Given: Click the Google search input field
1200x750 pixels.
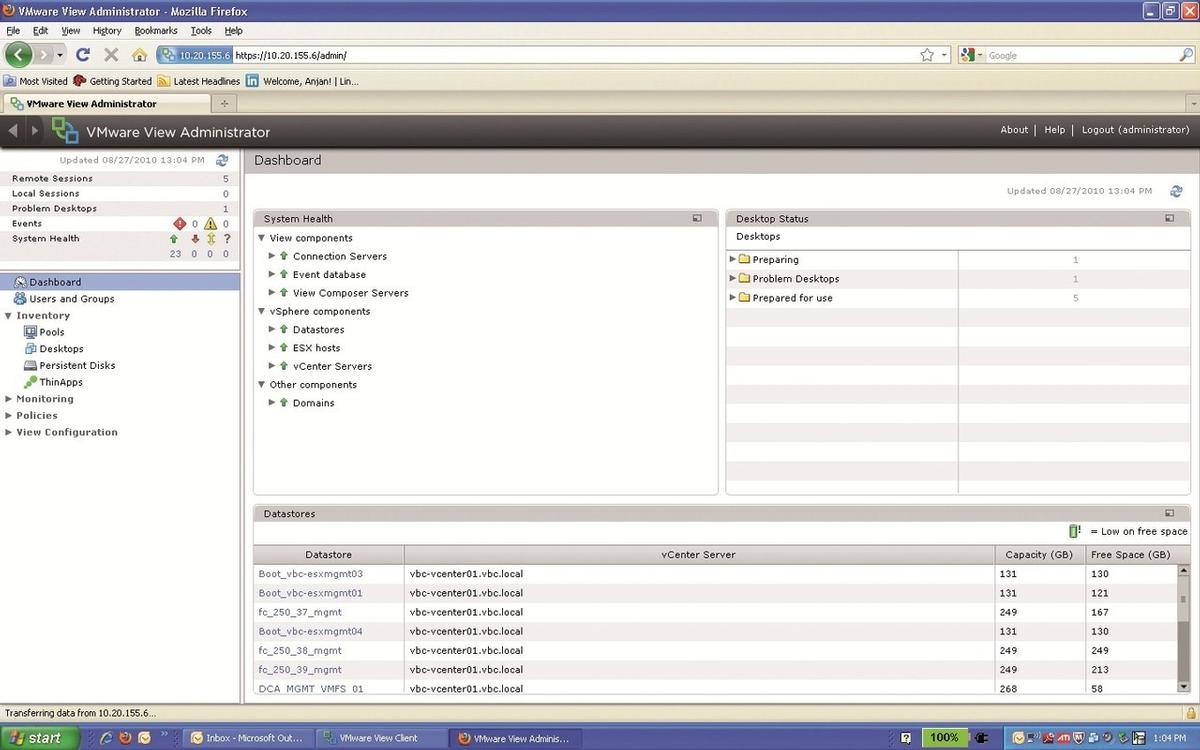Looking at the screenshot, I should click(1081, 55).
